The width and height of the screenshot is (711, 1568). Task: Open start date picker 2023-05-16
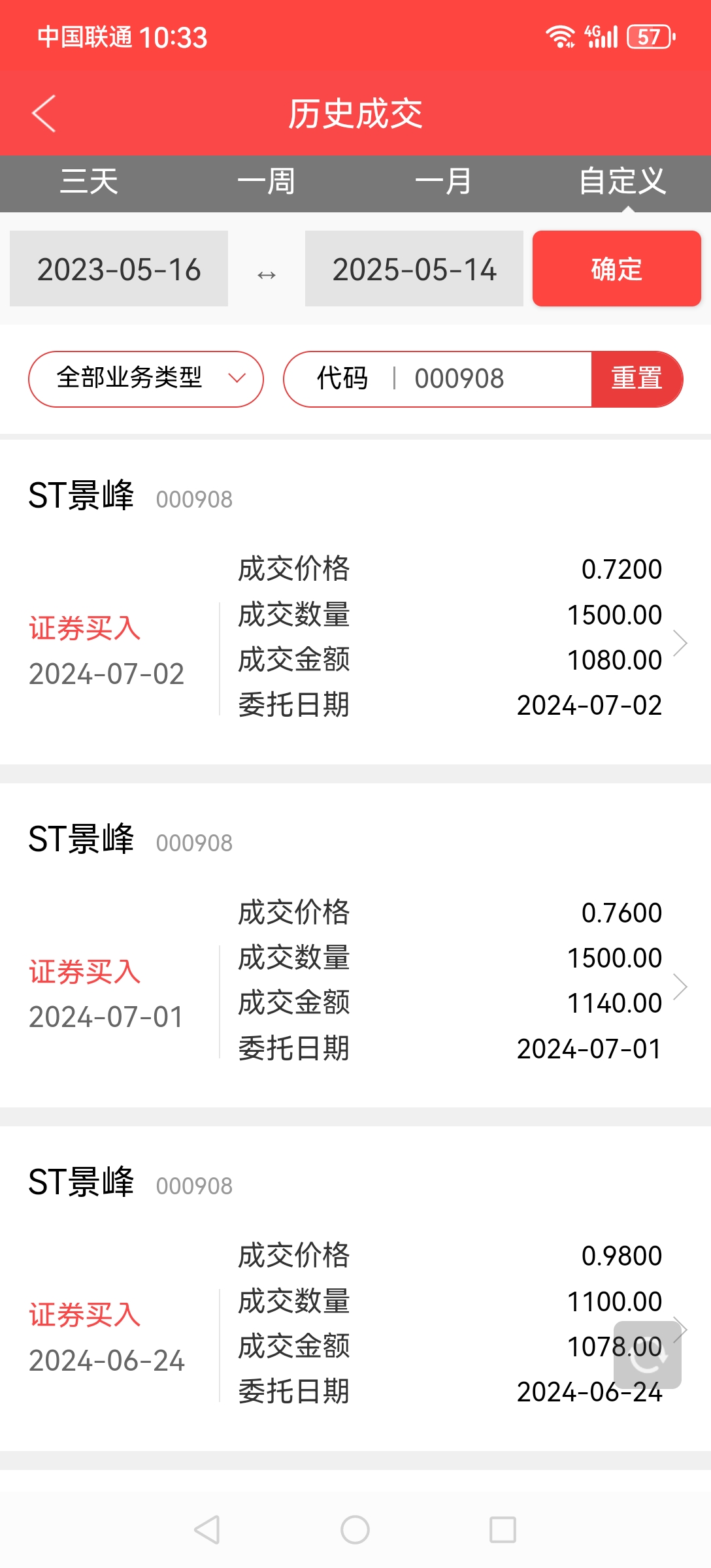[119, 269]
